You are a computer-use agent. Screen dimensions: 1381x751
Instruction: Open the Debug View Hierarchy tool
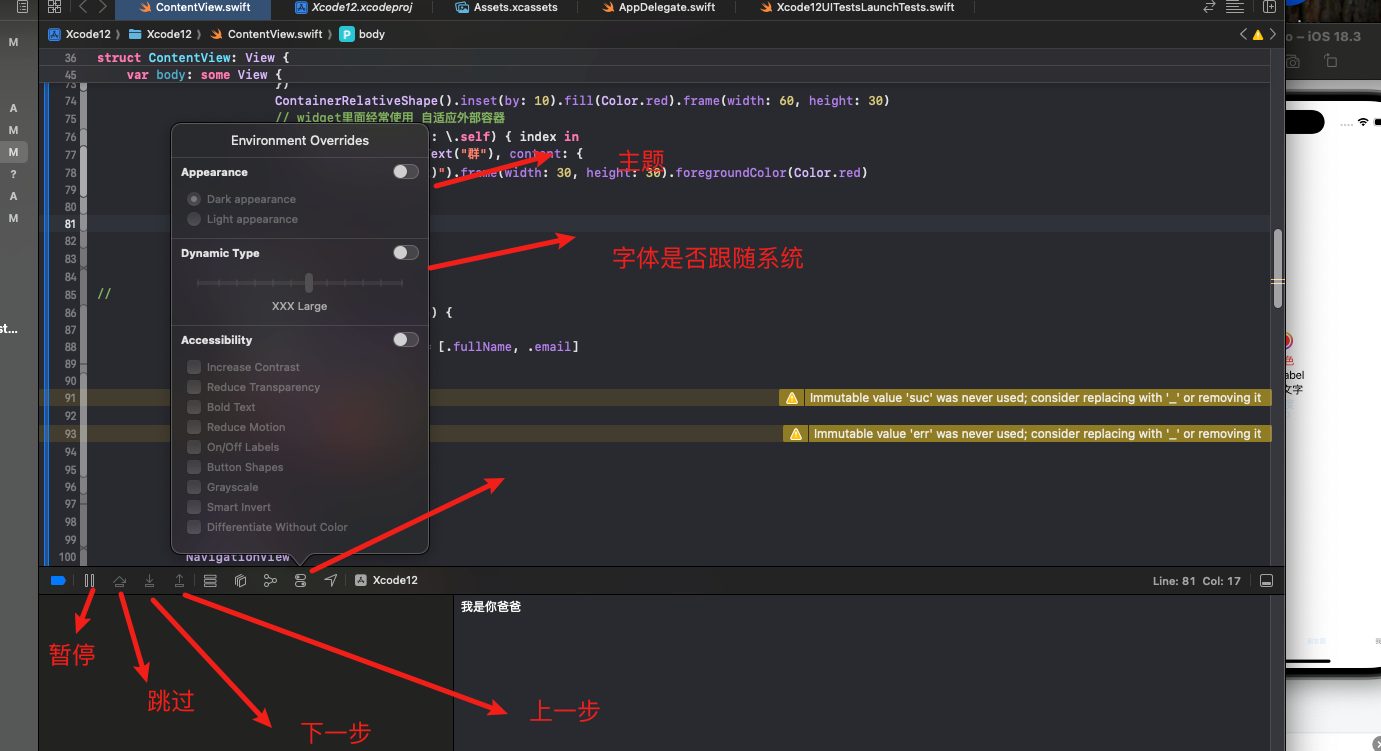(x=240, y=580)
